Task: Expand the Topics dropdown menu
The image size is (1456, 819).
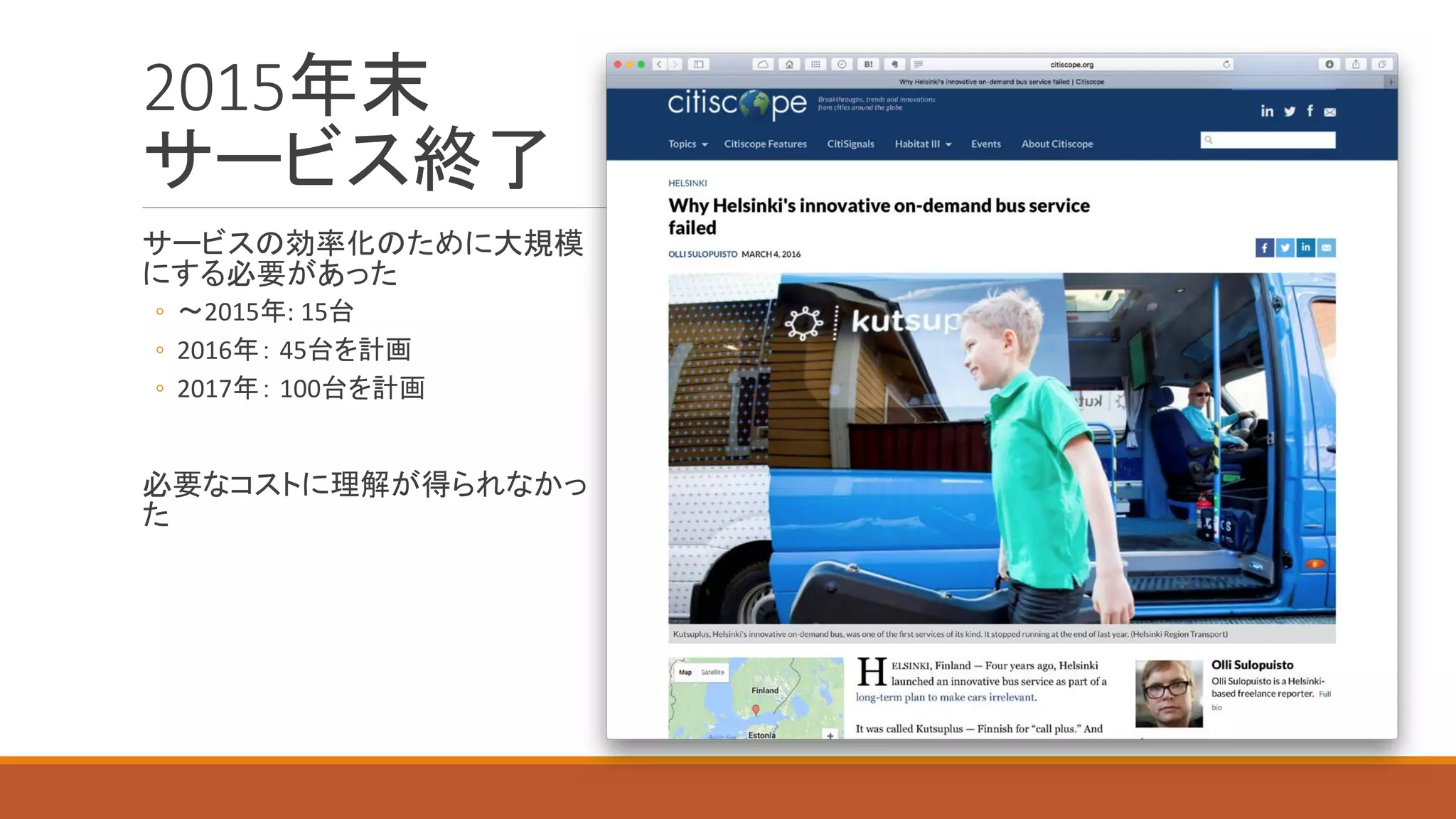Action: (687, 144)
